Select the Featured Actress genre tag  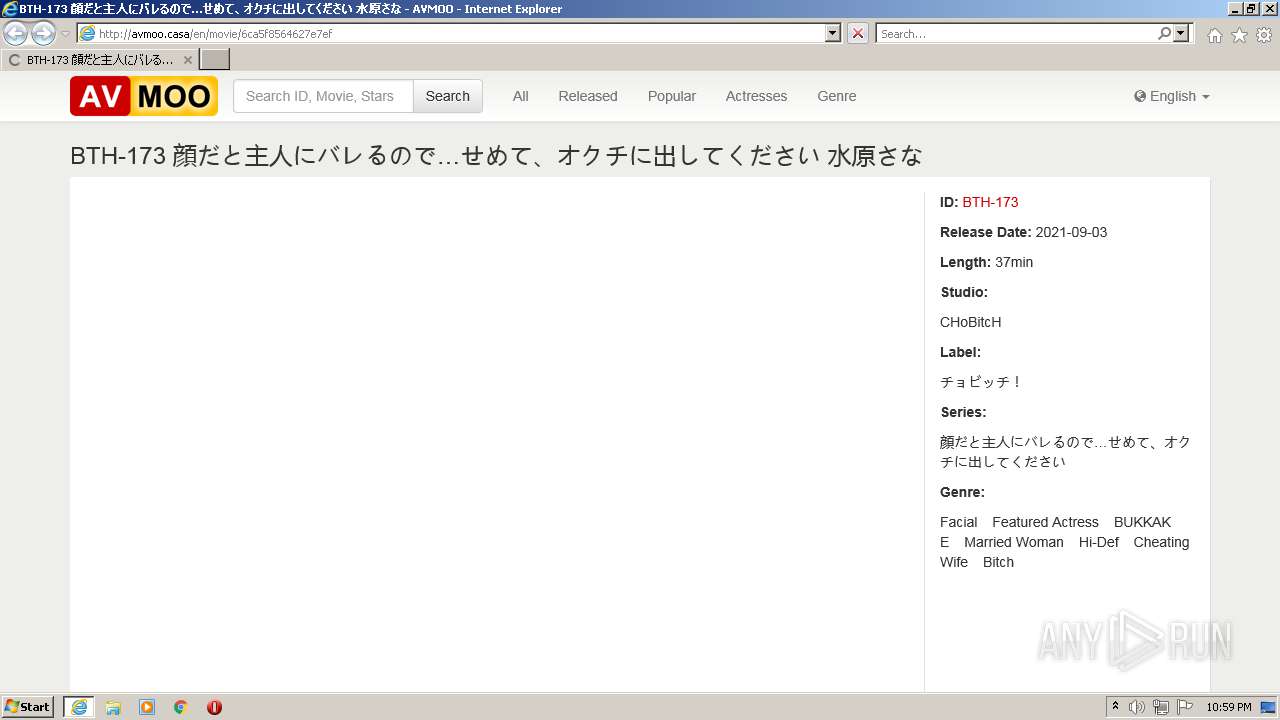(1045, 522)
